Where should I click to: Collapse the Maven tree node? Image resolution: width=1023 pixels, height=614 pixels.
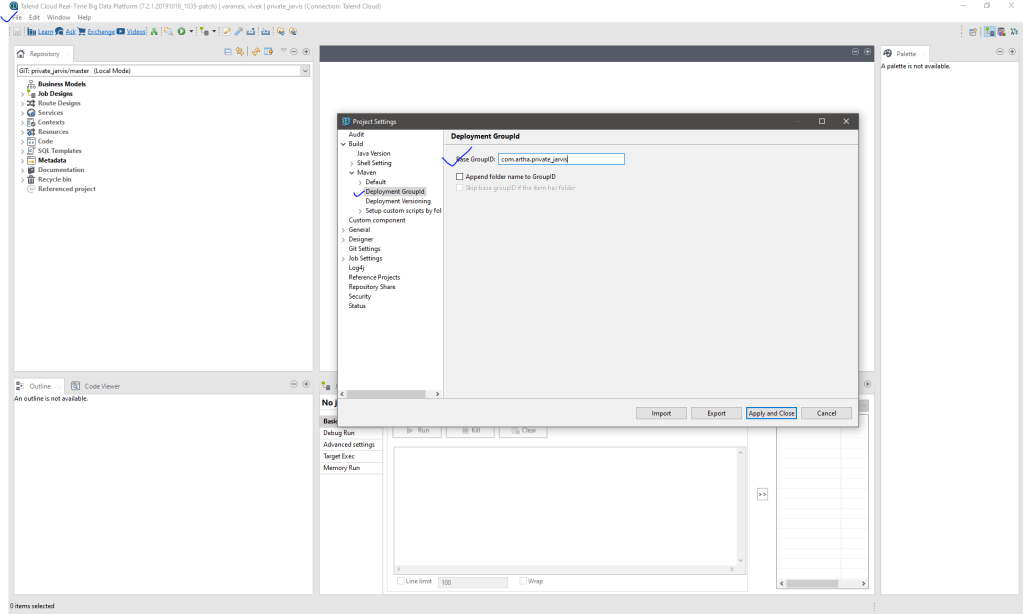(x=352, y=173)
